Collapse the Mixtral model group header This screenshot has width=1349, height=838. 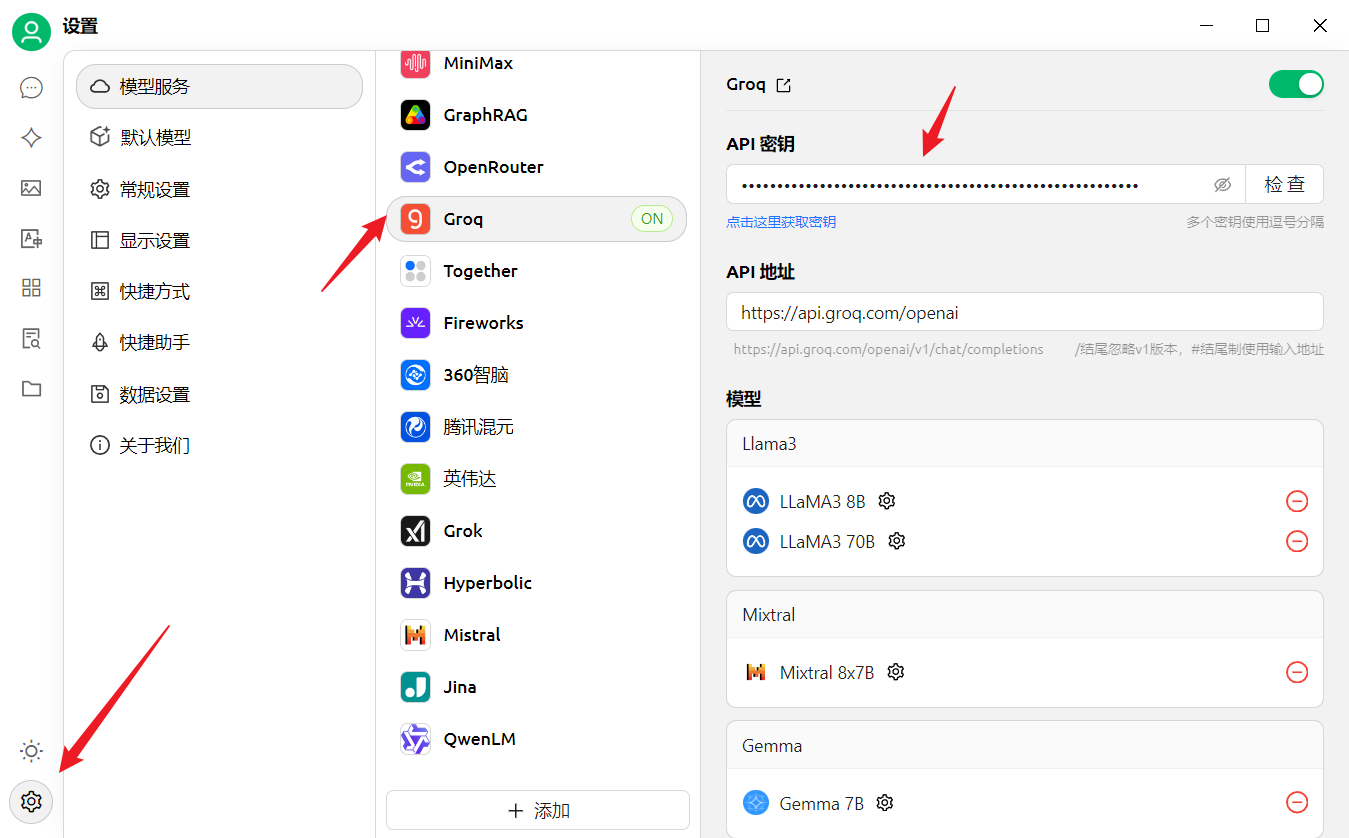[x=1025, y=615]
